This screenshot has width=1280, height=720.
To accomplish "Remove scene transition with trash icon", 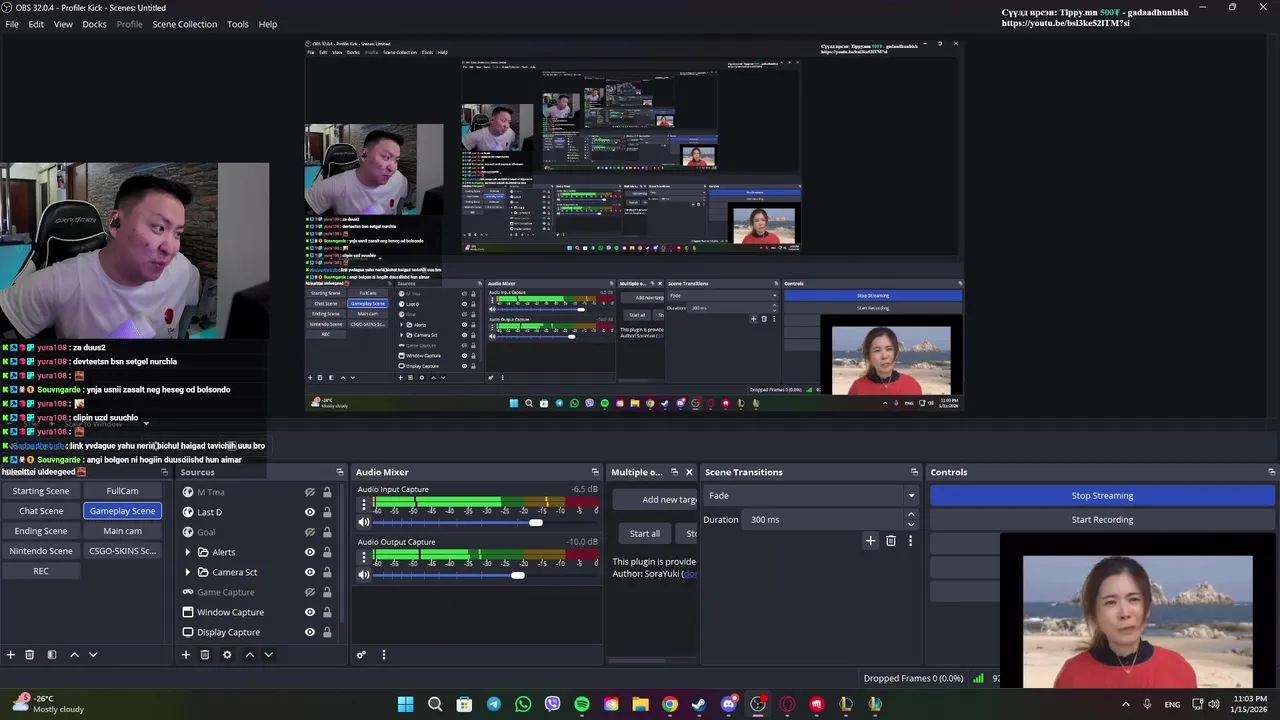I will click(x=891, y=541).
